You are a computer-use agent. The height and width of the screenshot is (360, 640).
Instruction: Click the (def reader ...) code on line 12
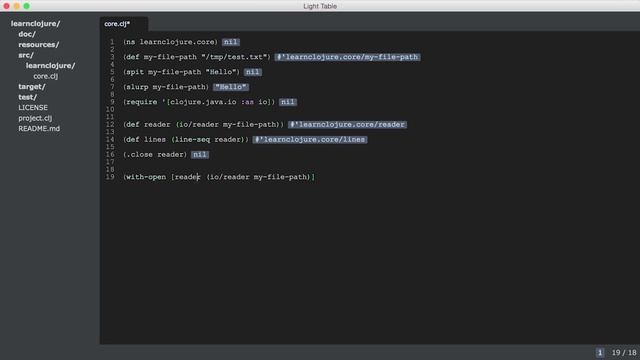[x=203, y=124]
